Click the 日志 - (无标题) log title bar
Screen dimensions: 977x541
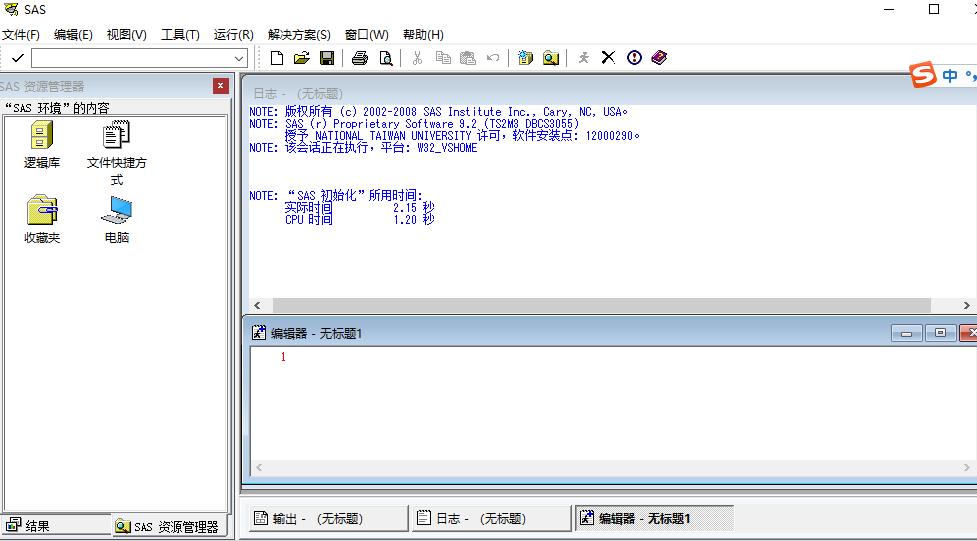pos(608,93)
